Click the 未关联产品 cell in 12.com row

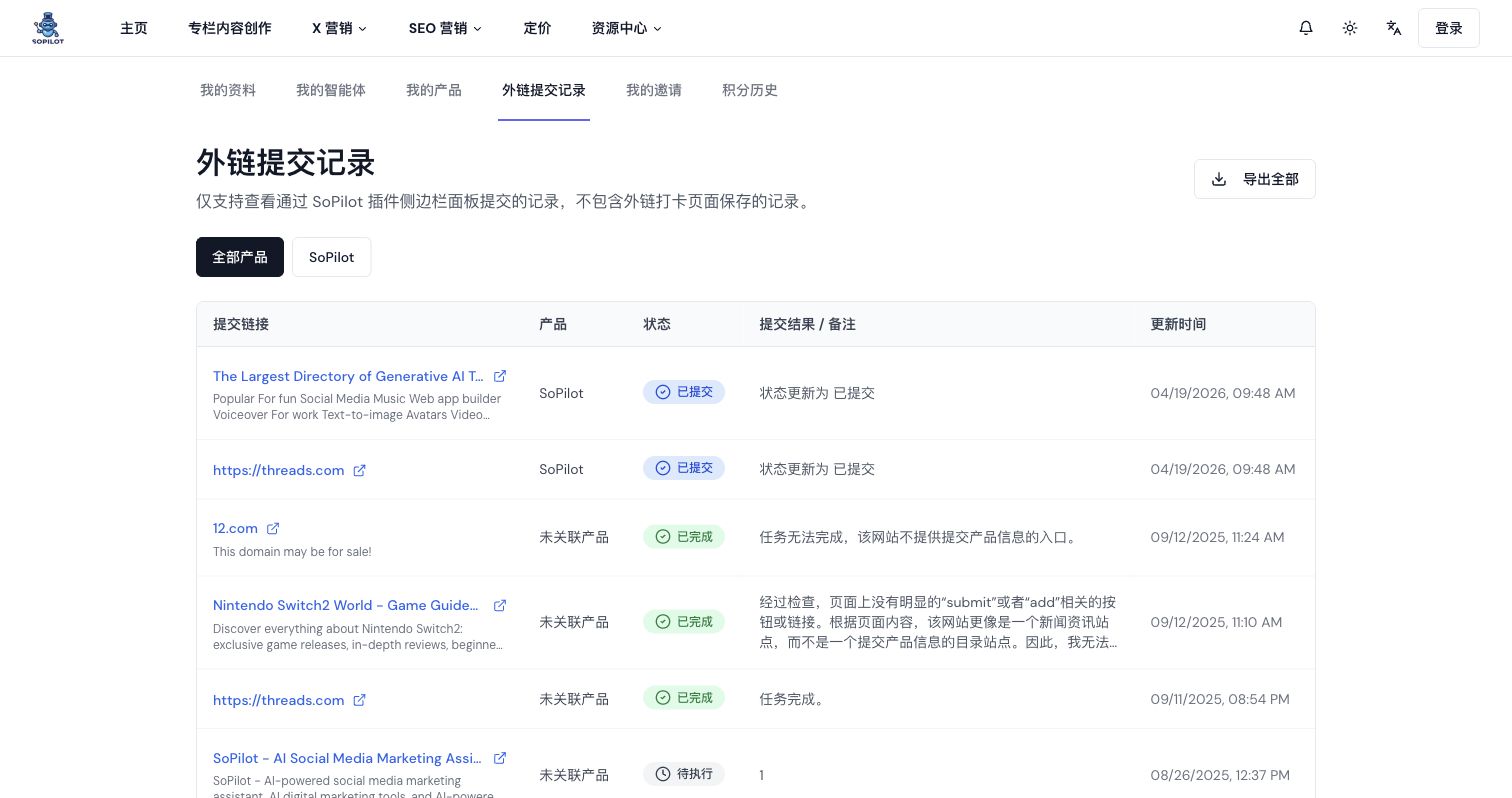coord(574,537)
